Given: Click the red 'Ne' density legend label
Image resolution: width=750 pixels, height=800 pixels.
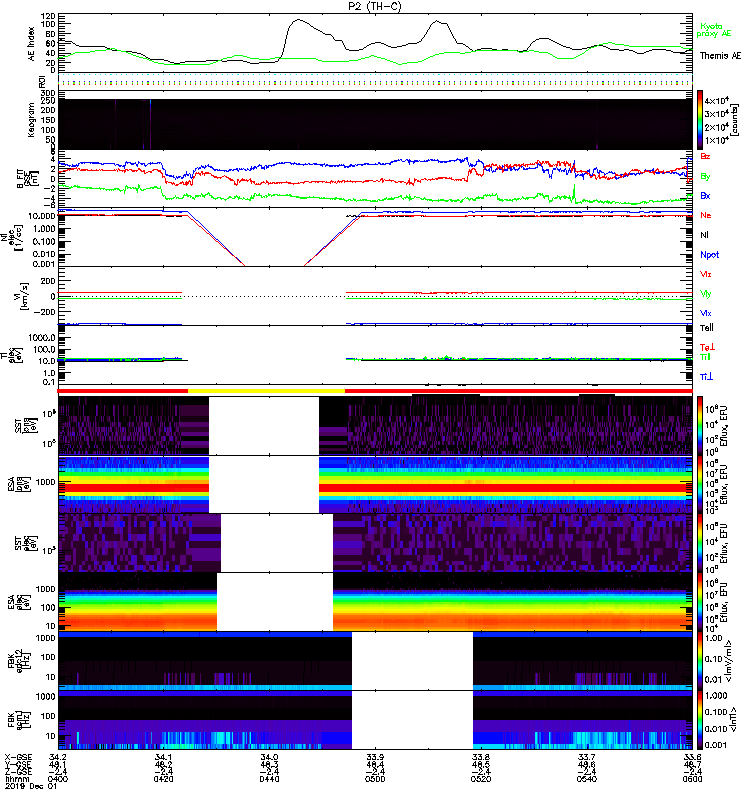Looking at the screenshot, I should pyautogui.click(x=706, y=215).
